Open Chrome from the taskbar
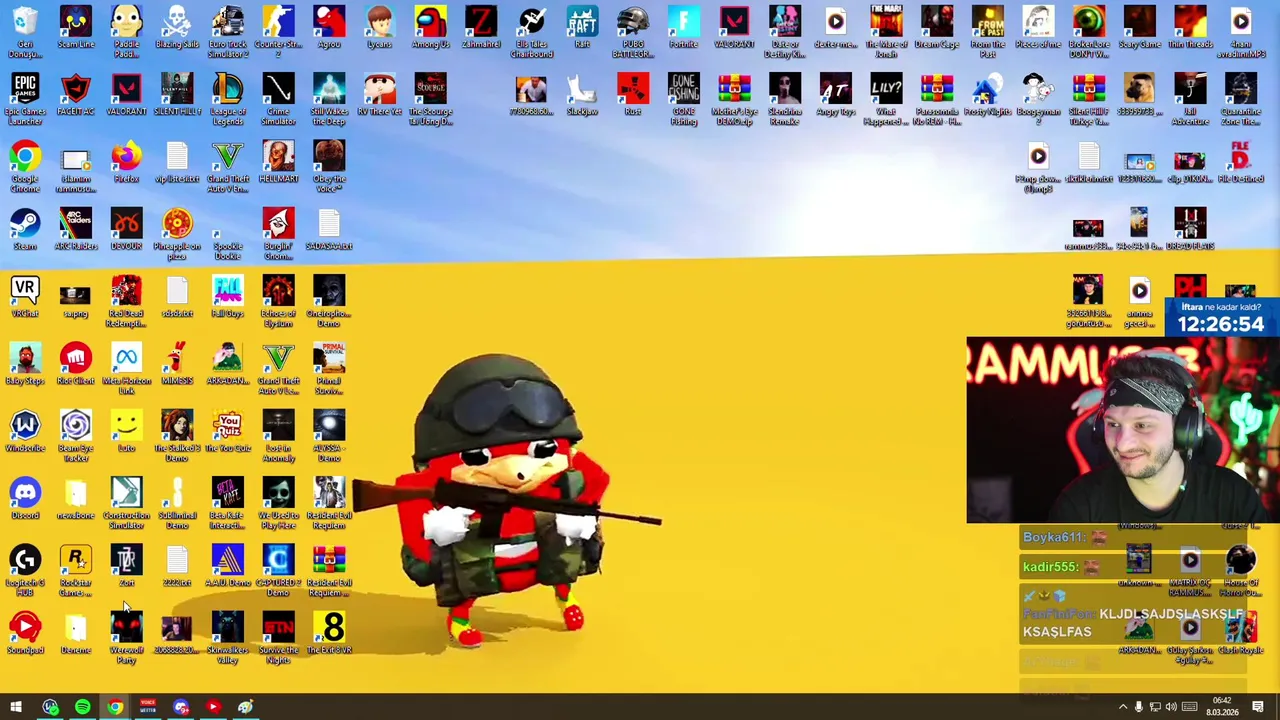1280x720 pixels. pos(115,707)
